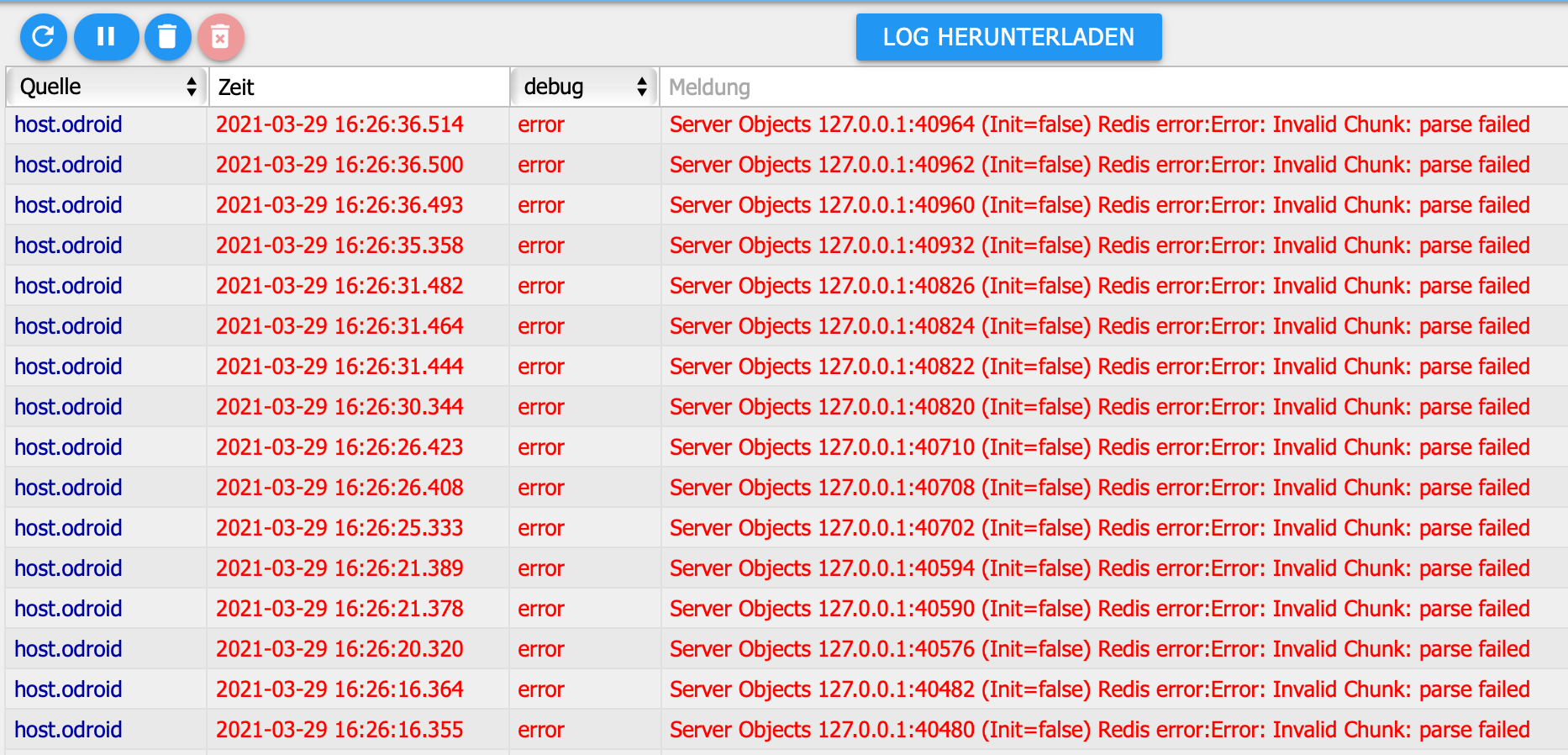Click timestamp 2021-03-29 16:26:30.344

339,407
